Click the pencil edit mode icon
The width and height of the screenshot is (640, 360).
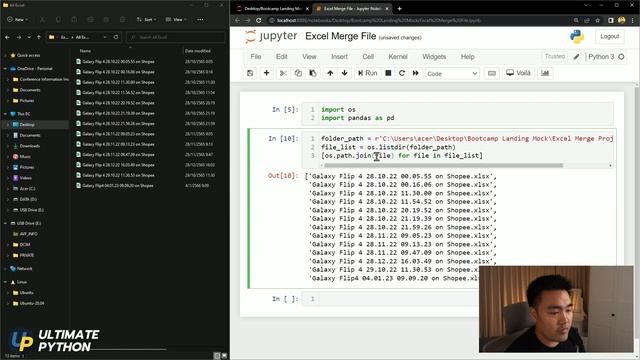[576, 57]
